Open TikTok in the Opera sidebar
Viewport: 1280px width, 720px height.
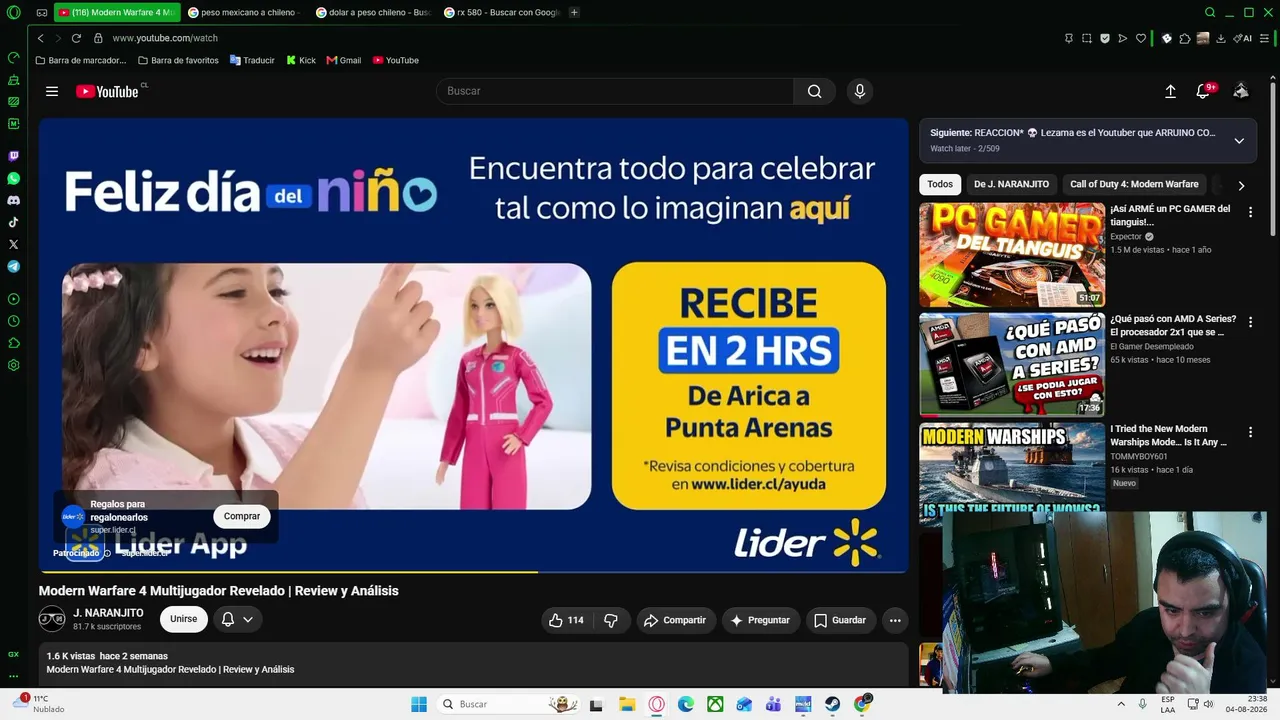click(13, 222)
